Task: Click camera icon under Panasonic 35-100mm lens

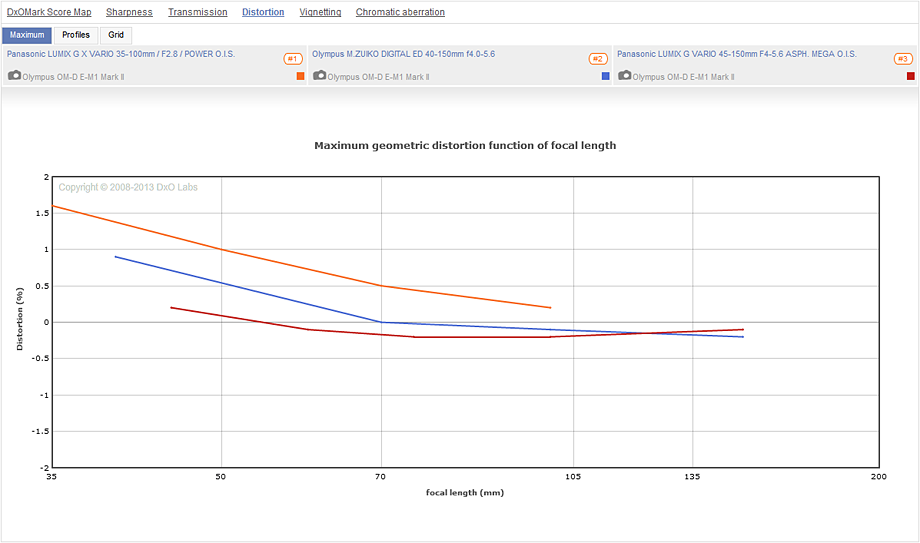Action: 14,76
